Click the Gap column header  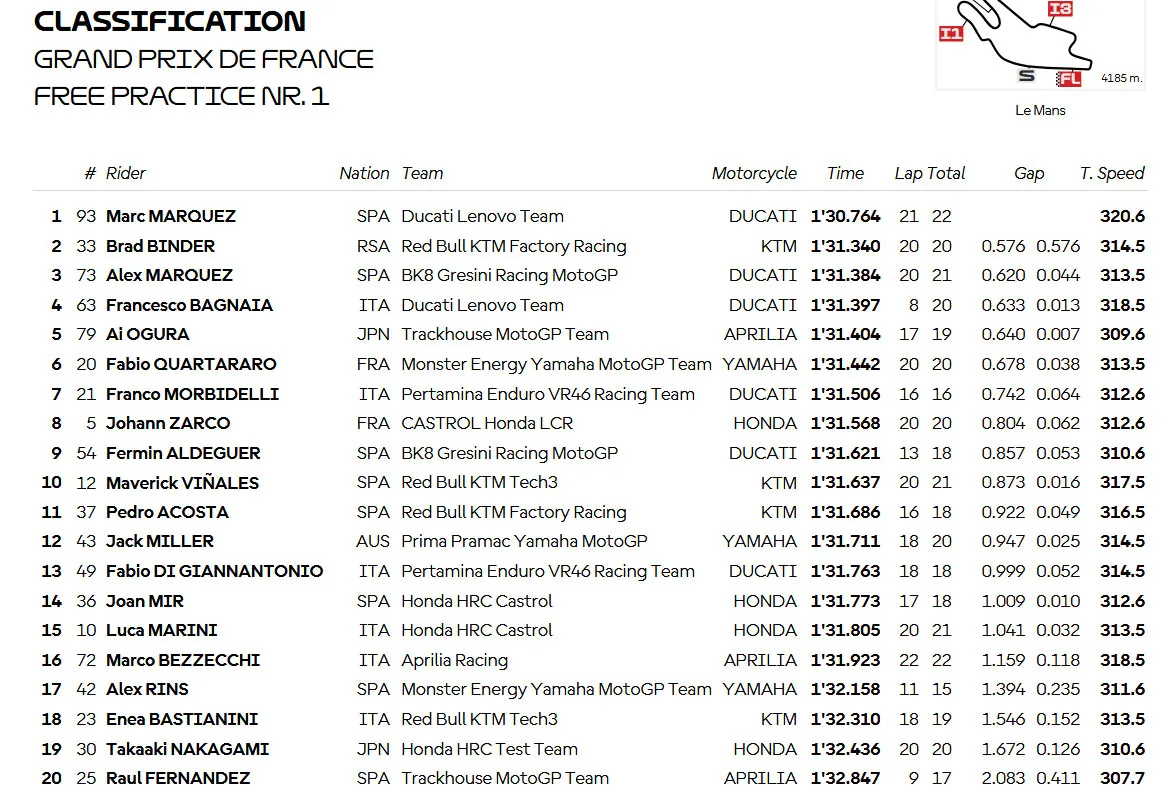click(x=1028, y=173)
